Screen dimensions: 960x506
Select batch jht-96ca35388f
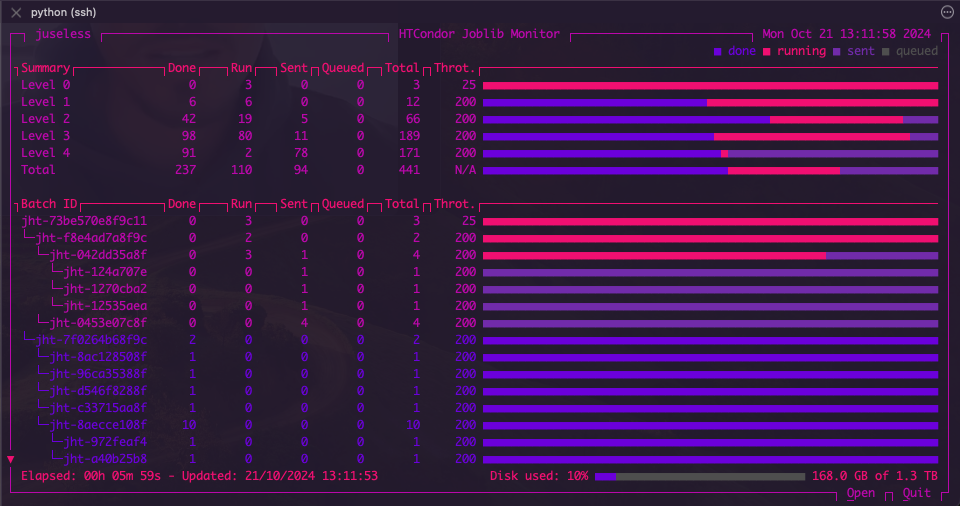pos(98,374)
